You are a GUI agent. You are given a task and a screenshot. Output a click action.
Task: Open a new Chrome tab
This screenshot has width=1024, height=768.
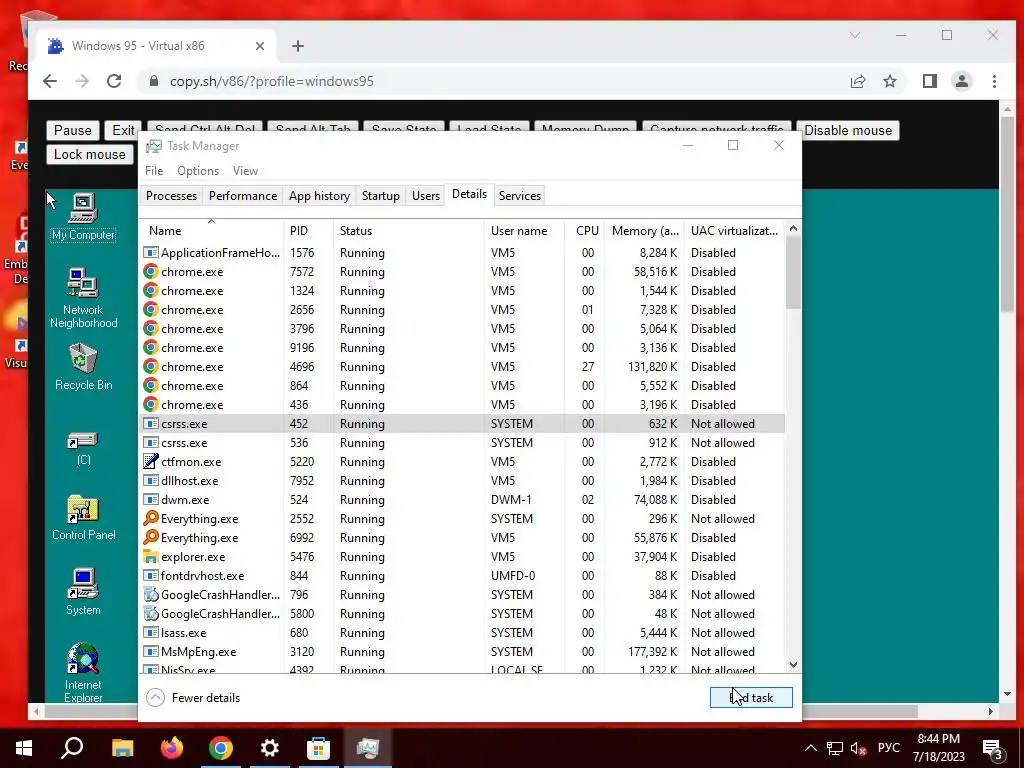tap(298, 46)
